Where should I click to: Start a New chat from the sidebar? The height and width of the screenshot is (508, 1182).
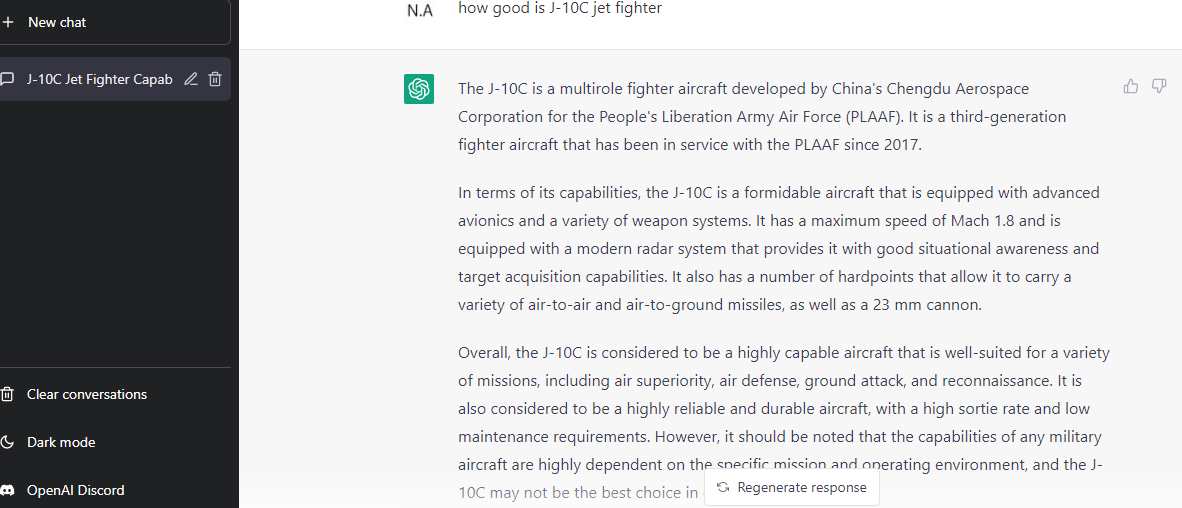click(113, 23)
